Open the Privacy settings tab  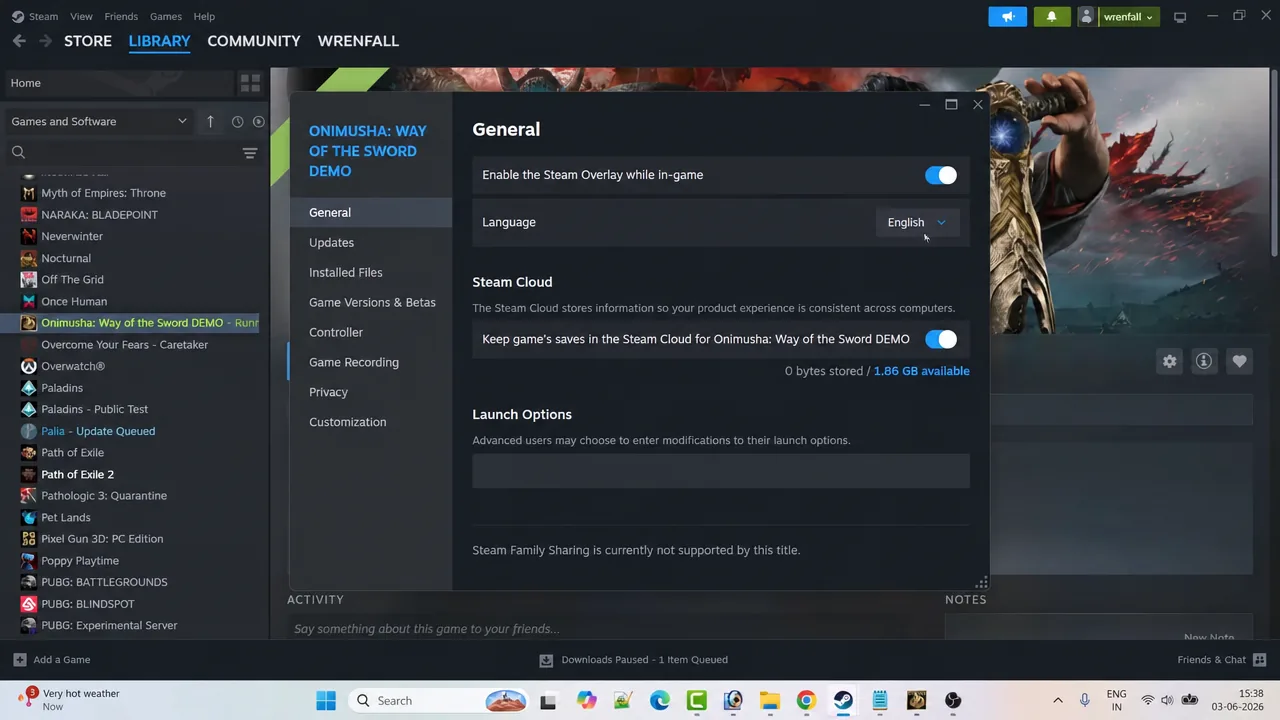pos(370,392)
